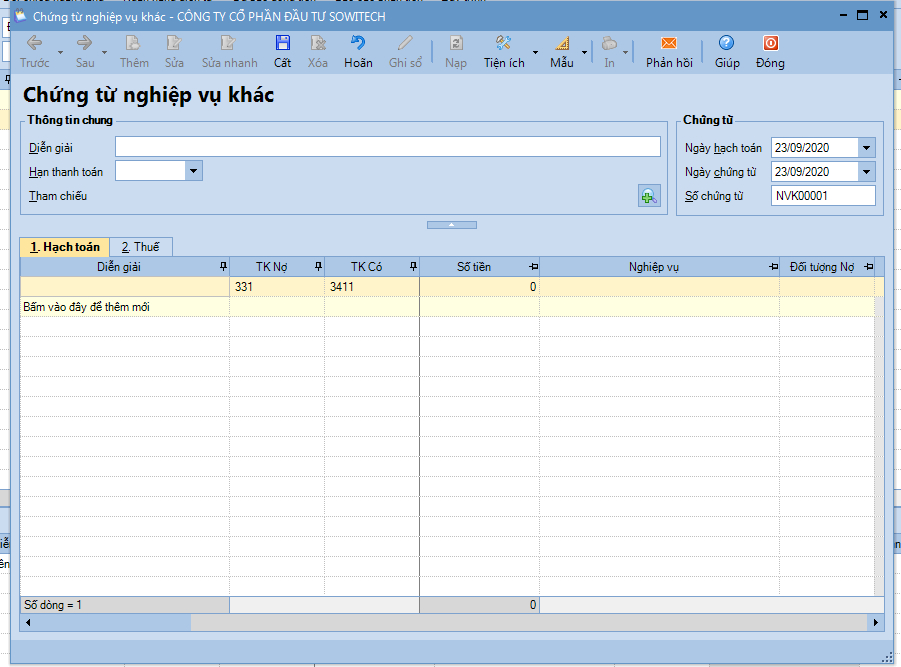Expand the Mẫu dropdown arrow
This screenshot has width=901, height=667.
click(x=584, y=53)
